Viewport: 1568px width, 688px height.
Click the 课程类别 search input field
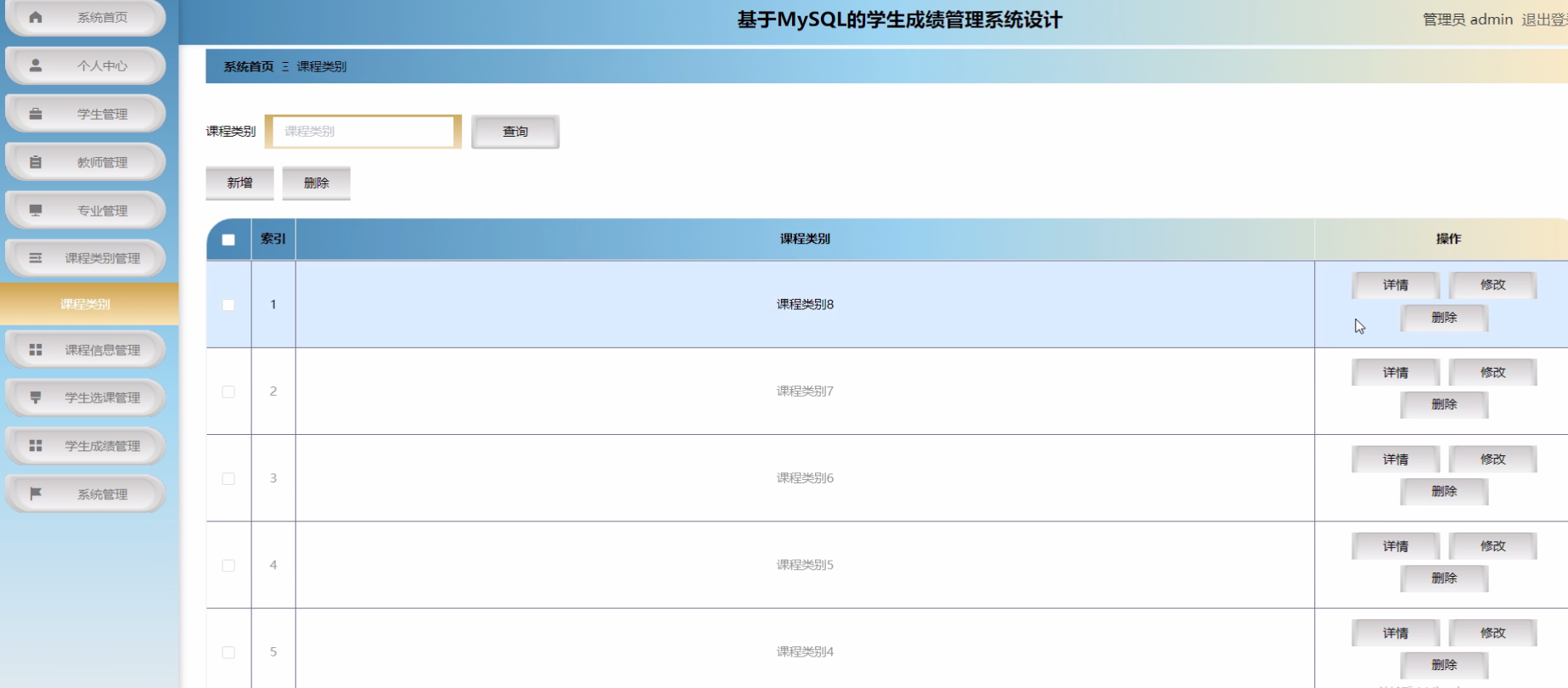point(363,132)
